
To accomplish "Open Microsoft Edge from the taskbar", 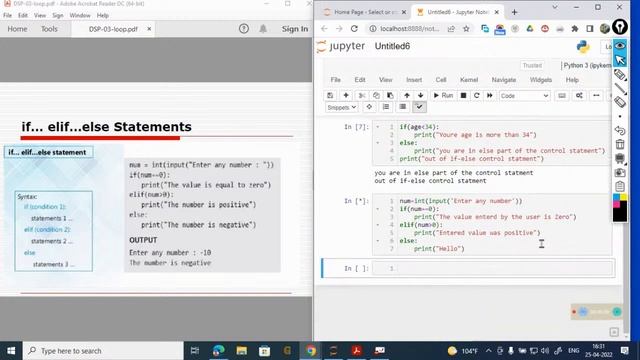I will coord(218,351).
